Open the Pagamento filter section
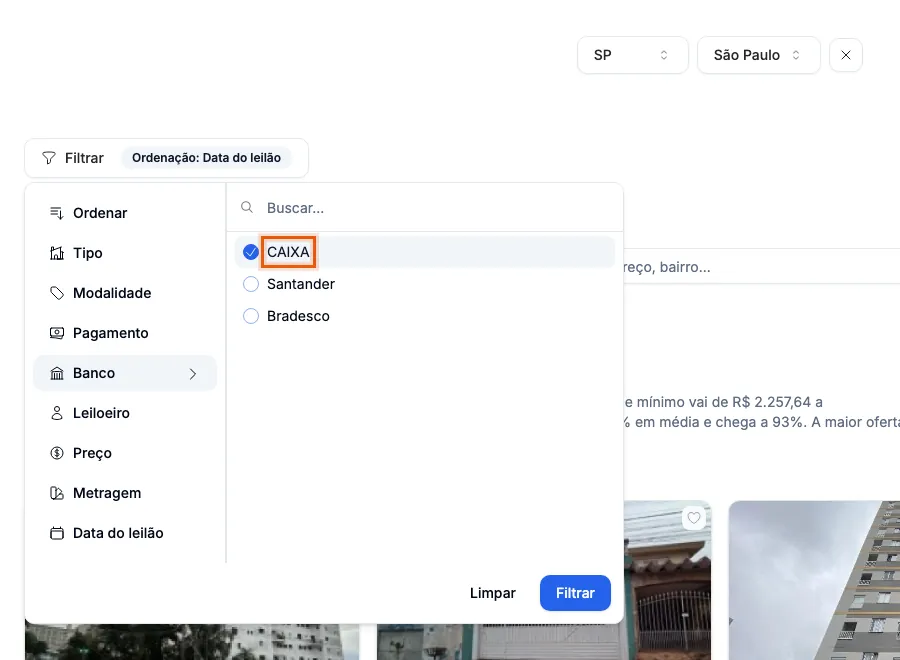The image size is (900, 660). 125,333
